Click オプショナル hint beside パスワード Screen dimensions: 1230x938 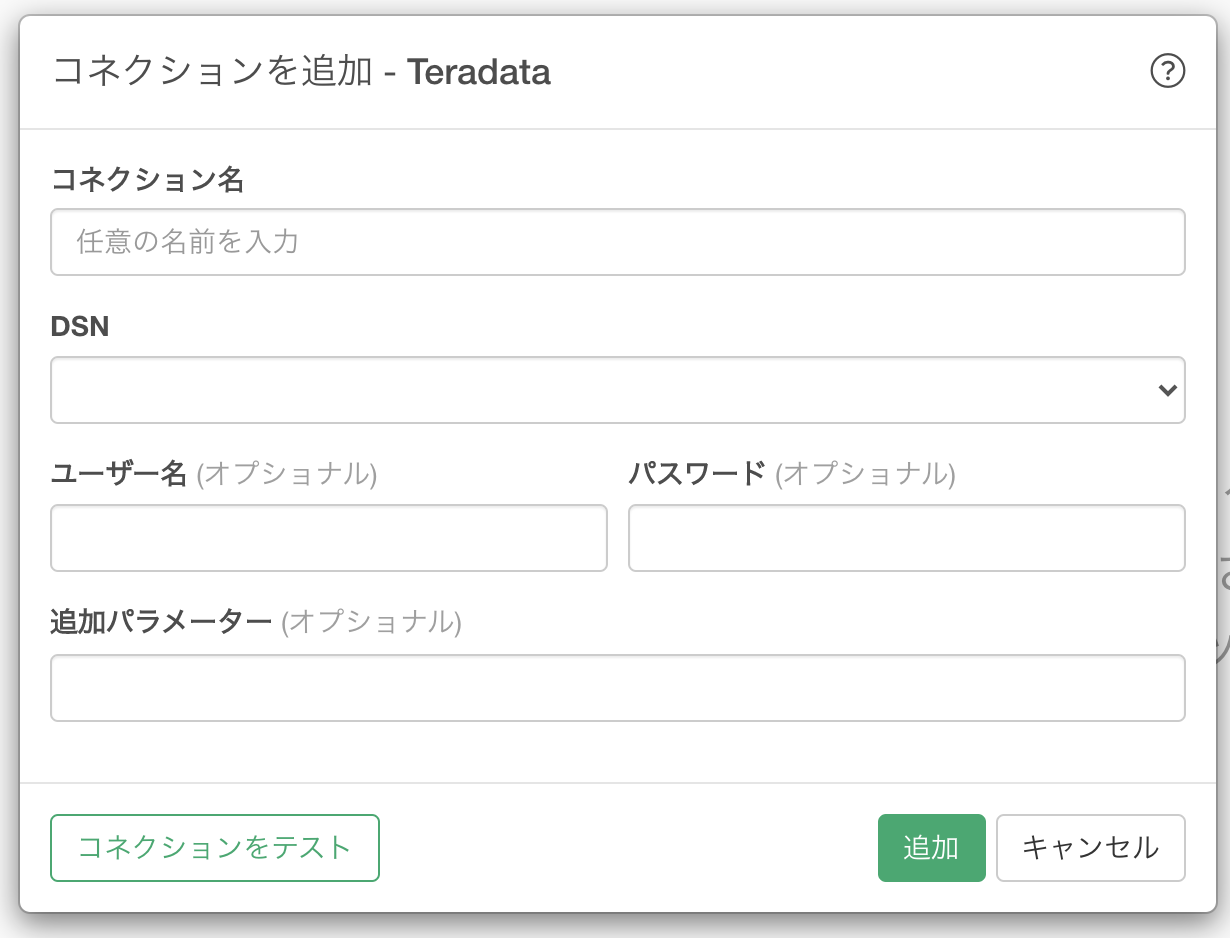866,474
